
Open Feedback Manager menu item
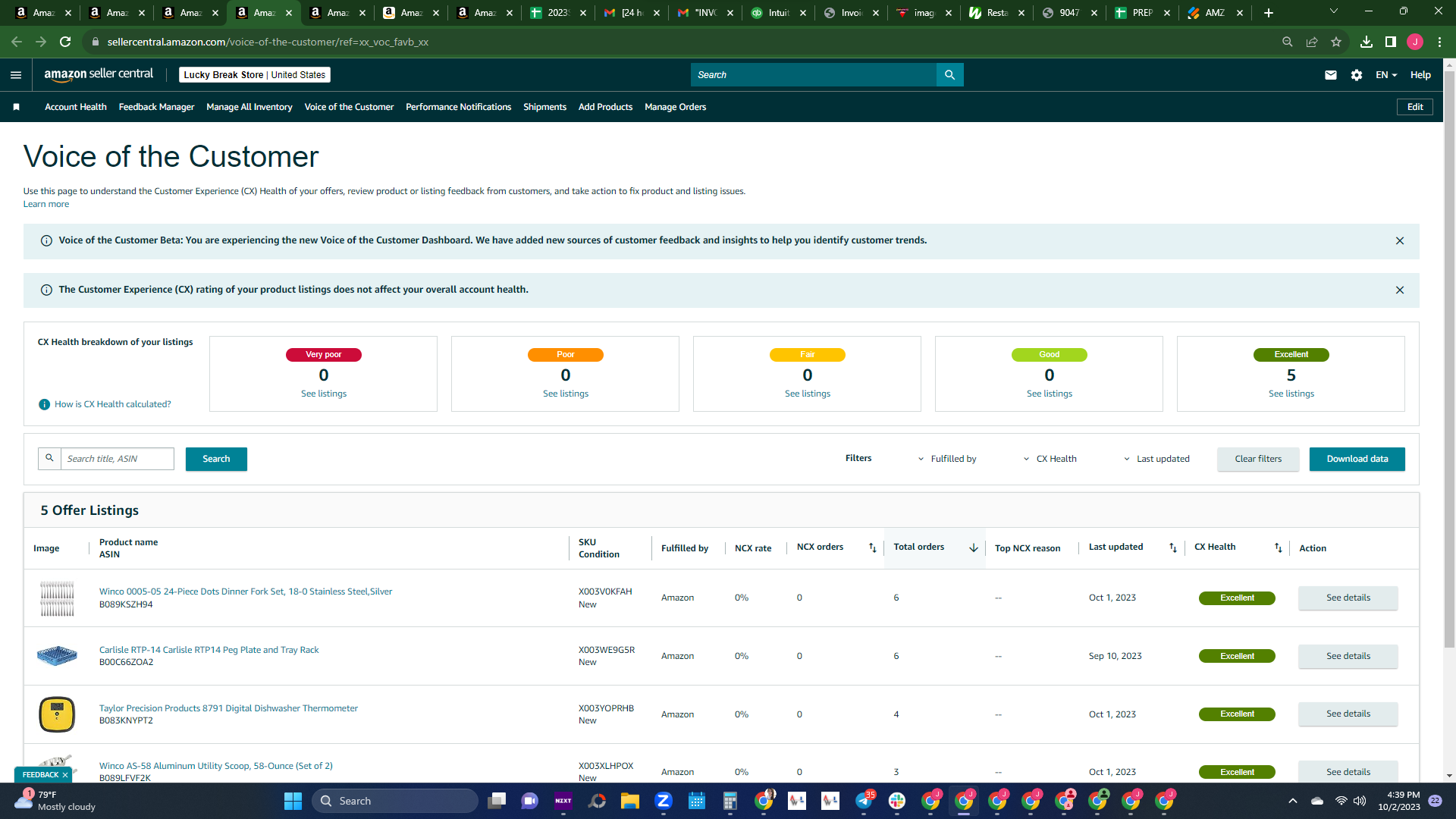pyautogui.click(x=156, y=107)
